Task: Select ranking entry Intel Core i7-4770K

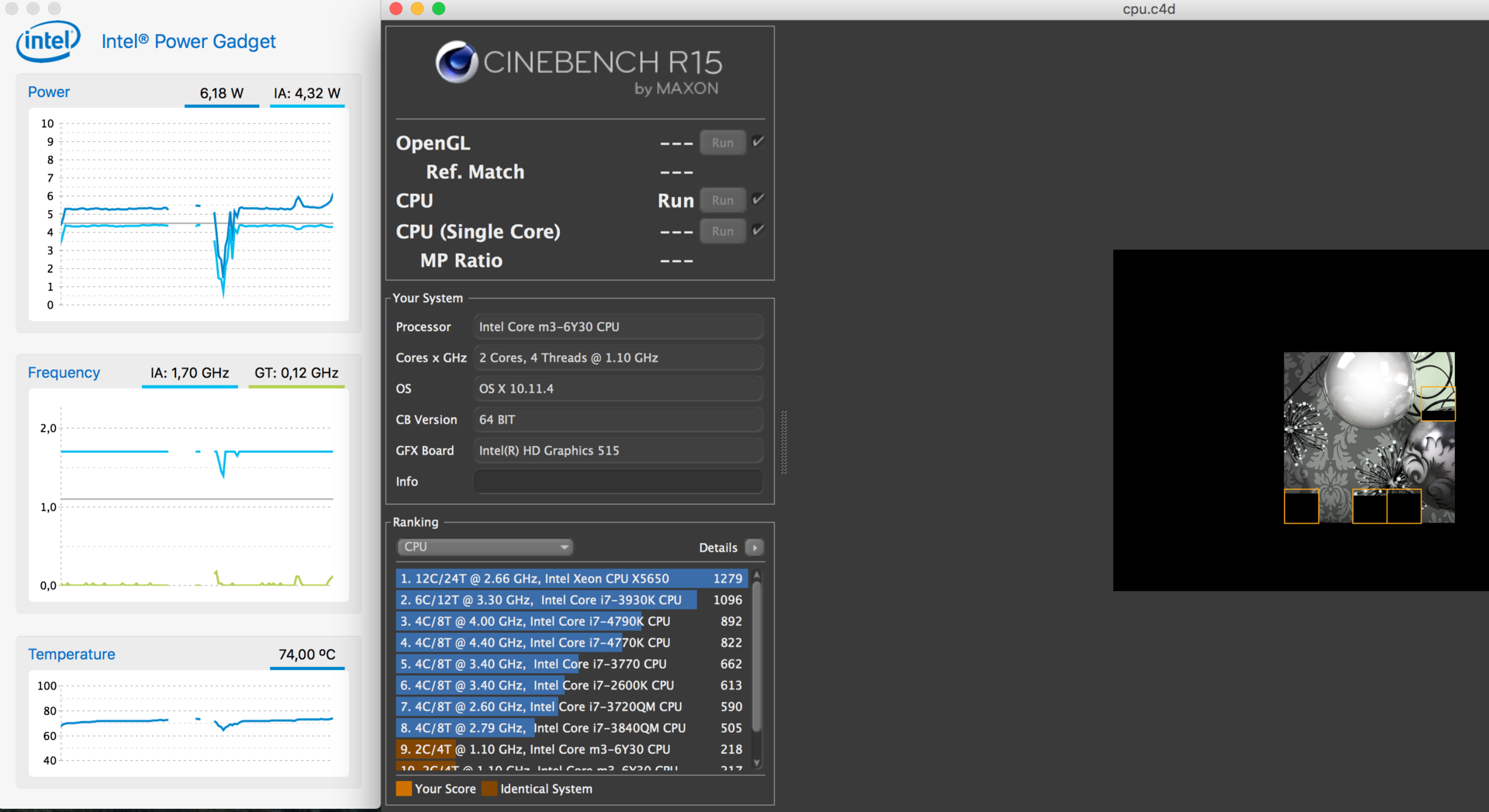Action: click(572, 642)
